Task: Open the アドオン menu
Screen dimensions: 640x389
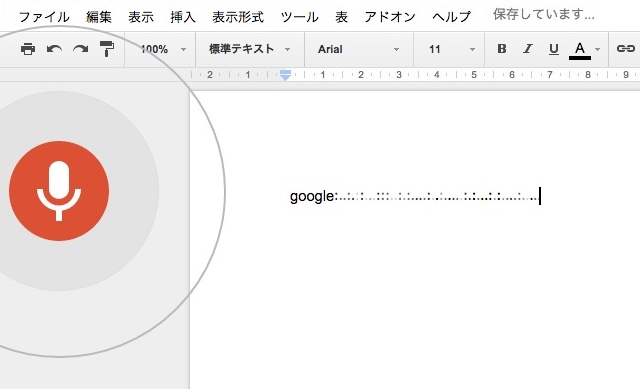Action: pyautogui.click(x=390, y=17)
